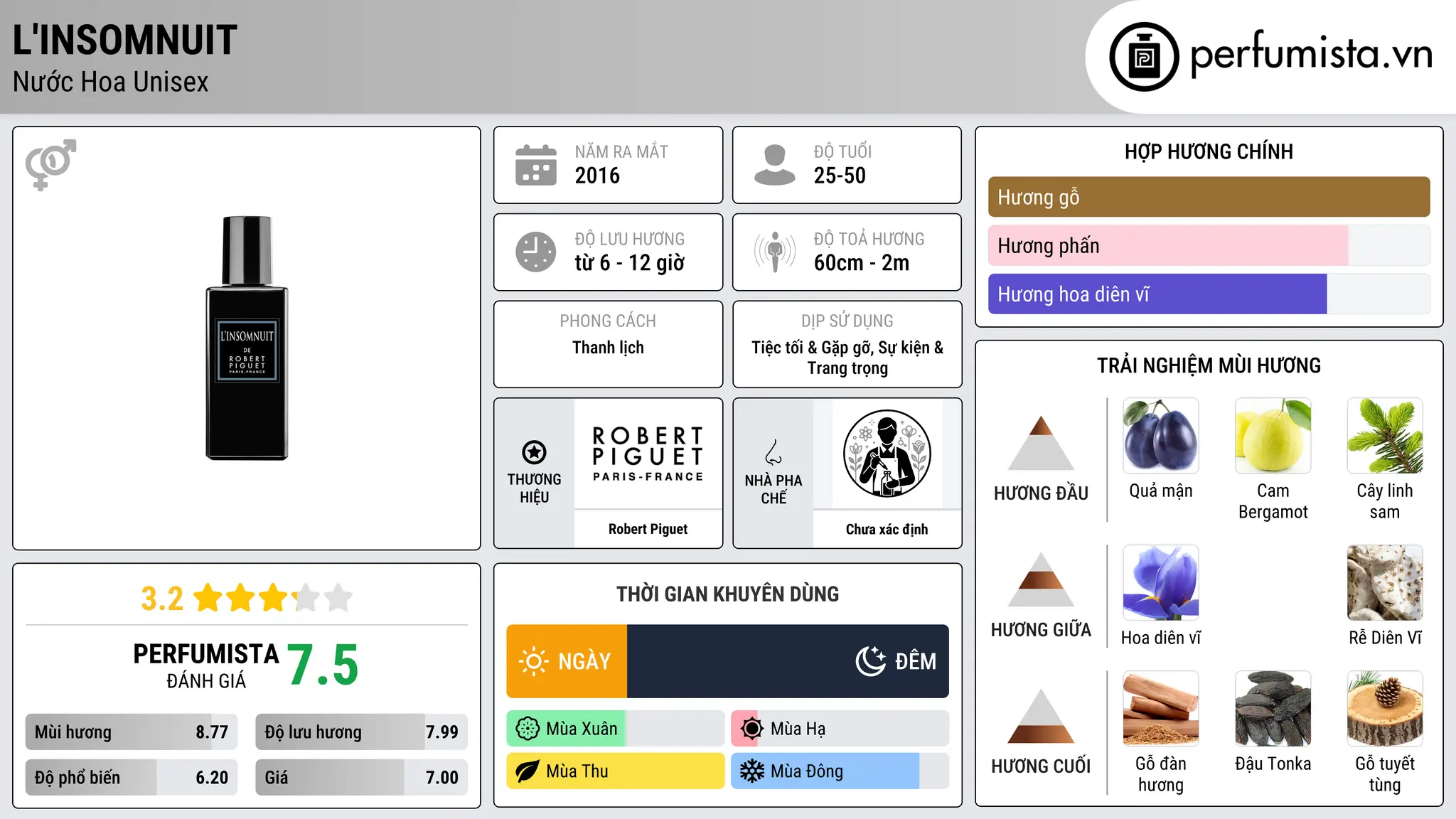Click the Mùa Đông season bar

pos(840,771)
